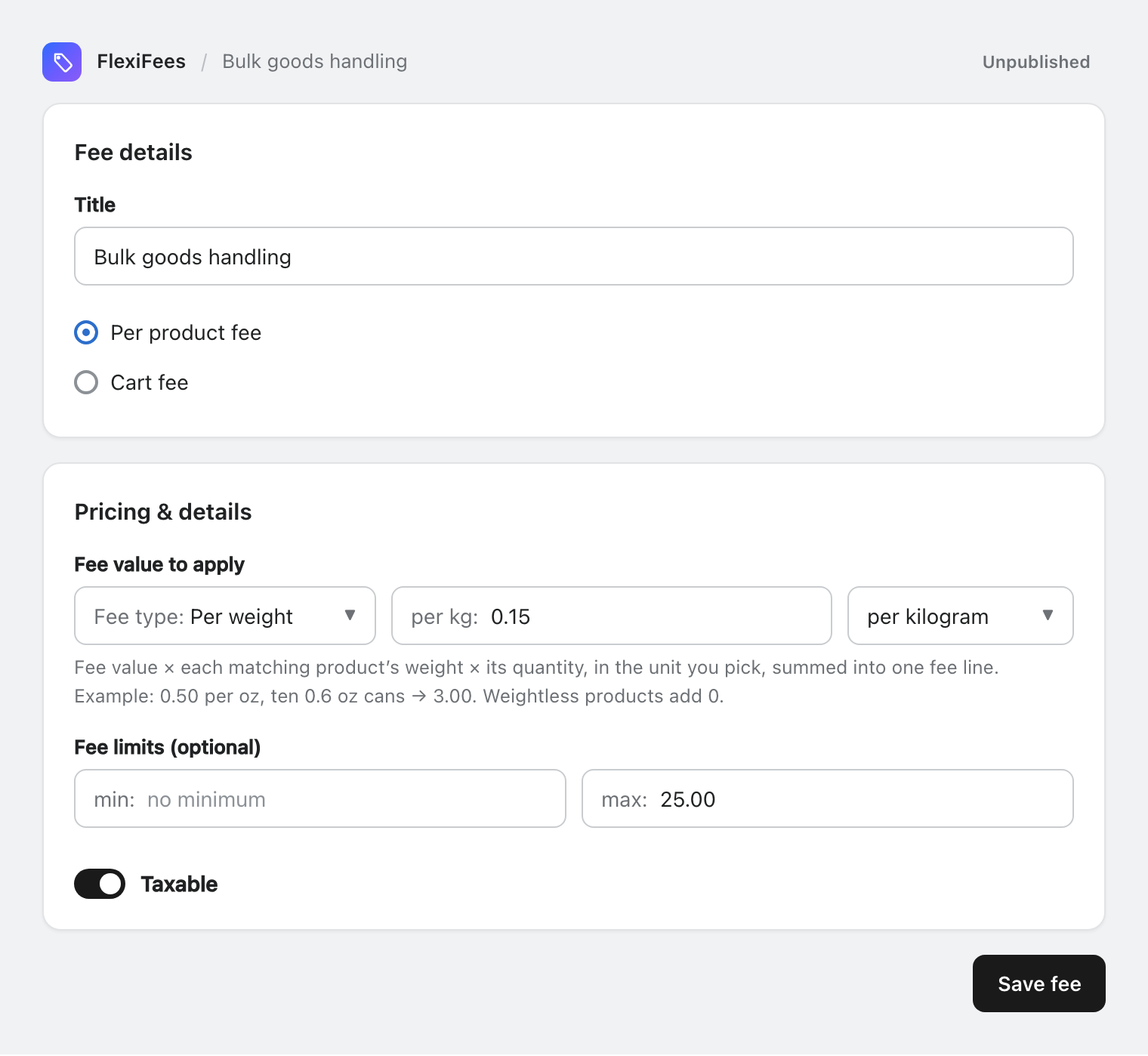Image resolution: width=1148 pixels, height=1056 pixels.
Task: Click the Save fee button
Action: tap(1039, 983)
